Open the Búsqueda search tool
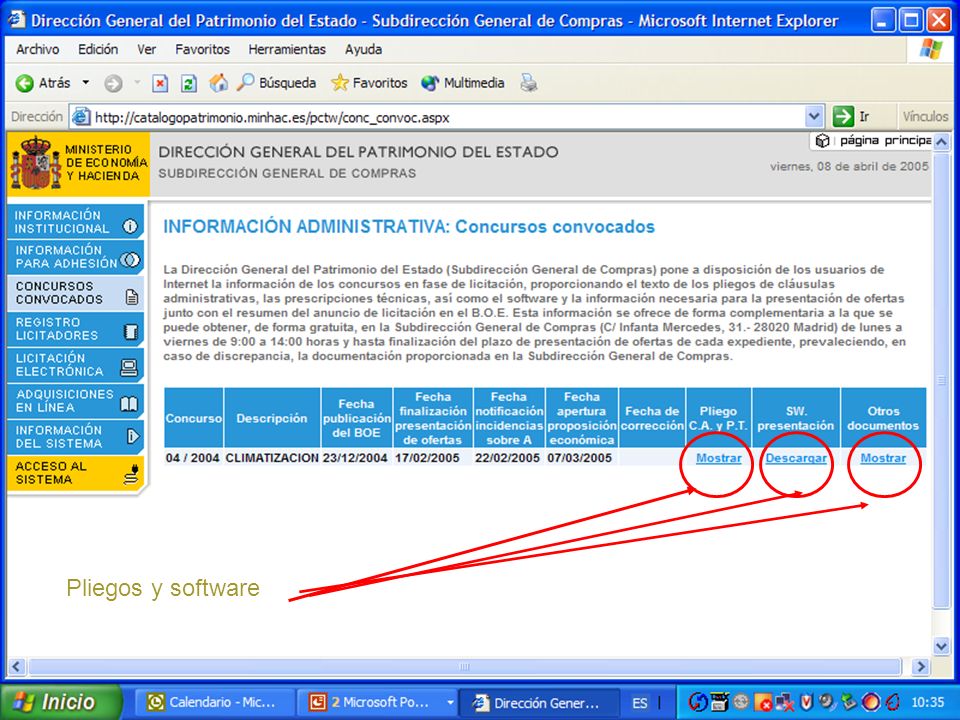The width and height of the screenshot is (960, 720). coord(276,83)
